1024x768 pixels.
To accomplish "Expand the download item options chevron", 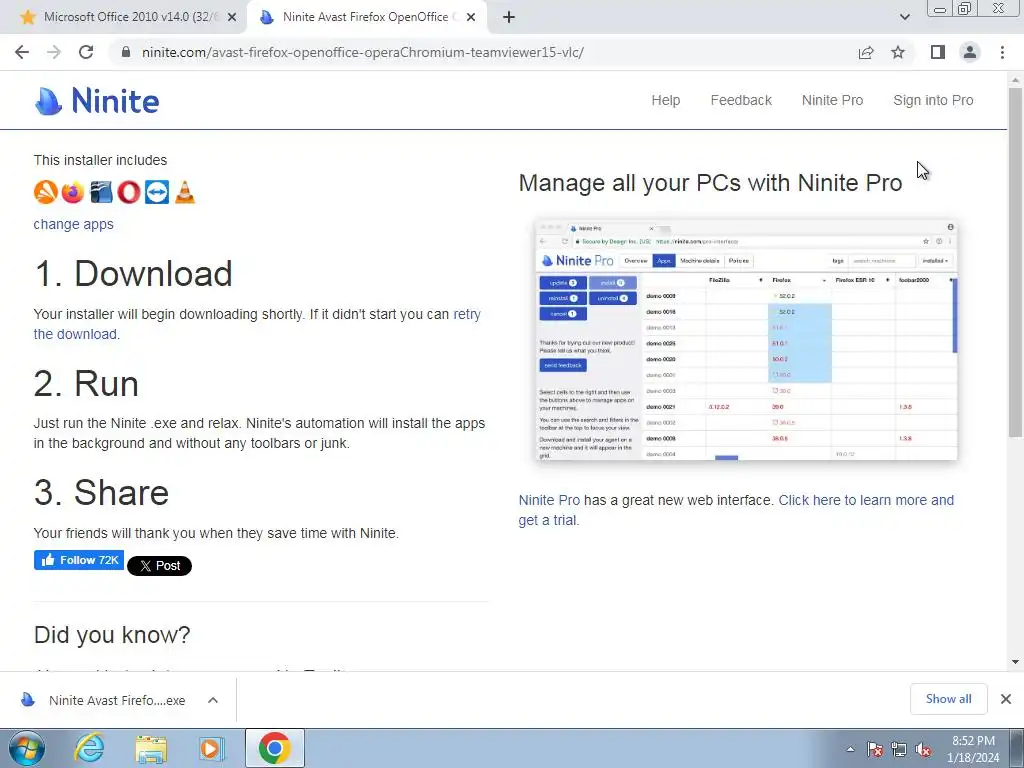I will point(213,700).
